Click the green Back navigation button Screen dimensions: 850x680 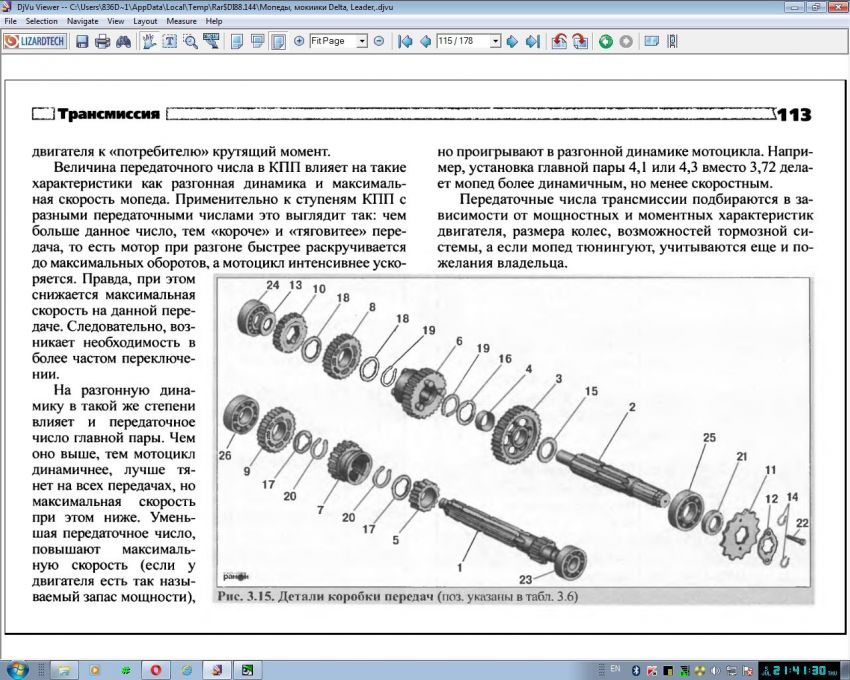(x=606, y=42)
